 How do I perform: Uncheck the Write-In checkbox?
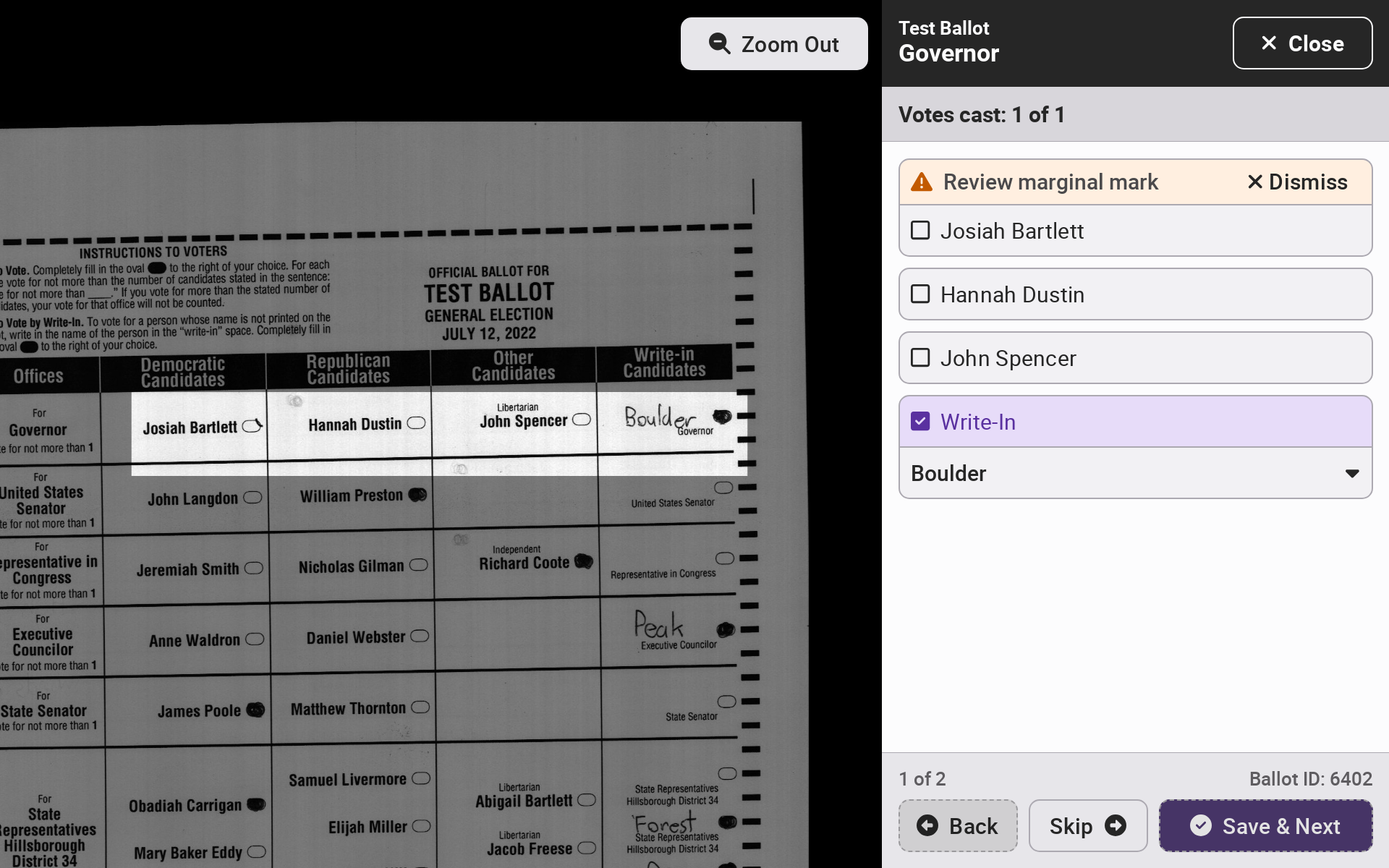point(920,422)
